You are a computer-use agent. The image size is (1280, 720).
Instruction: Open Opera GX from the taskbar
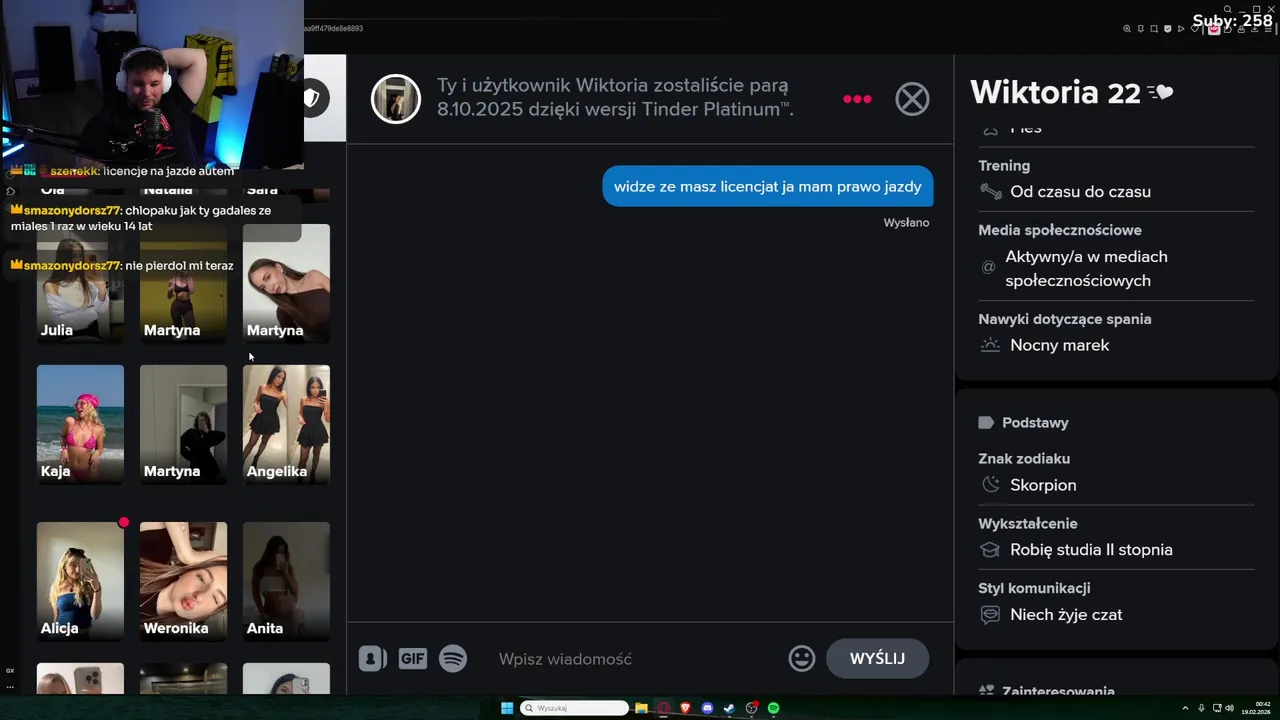coord(663,708)
